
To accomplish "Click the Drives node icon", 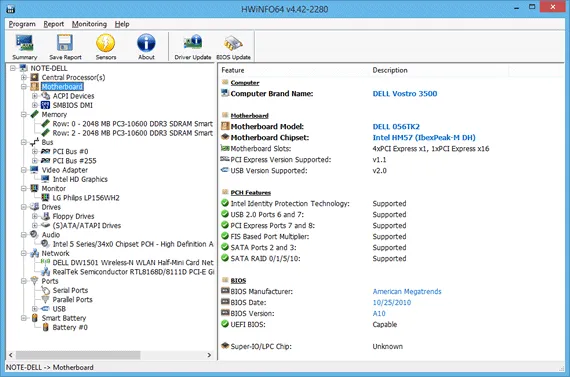I will pos(35,207).
